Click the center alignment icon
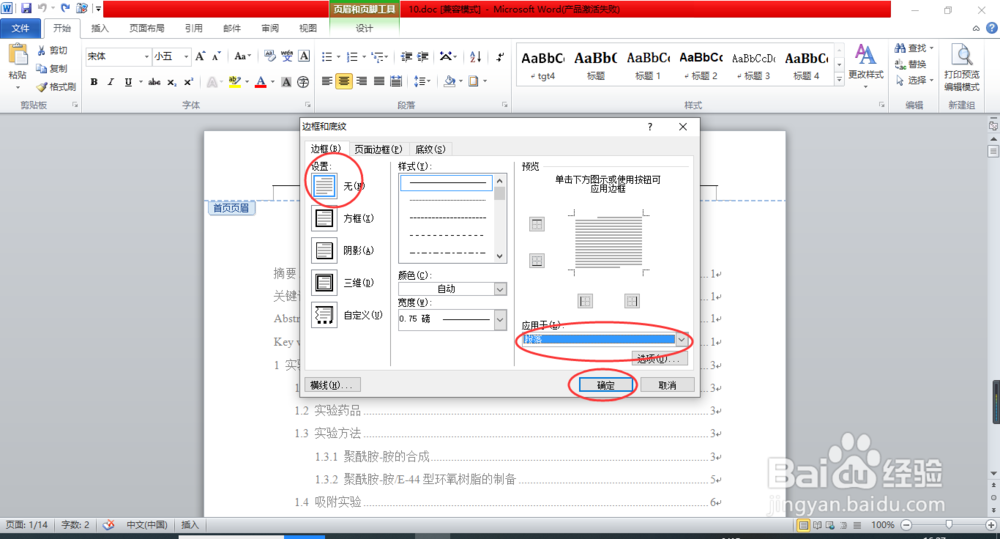The image size is (1000, 539). [x=344, y=81]
